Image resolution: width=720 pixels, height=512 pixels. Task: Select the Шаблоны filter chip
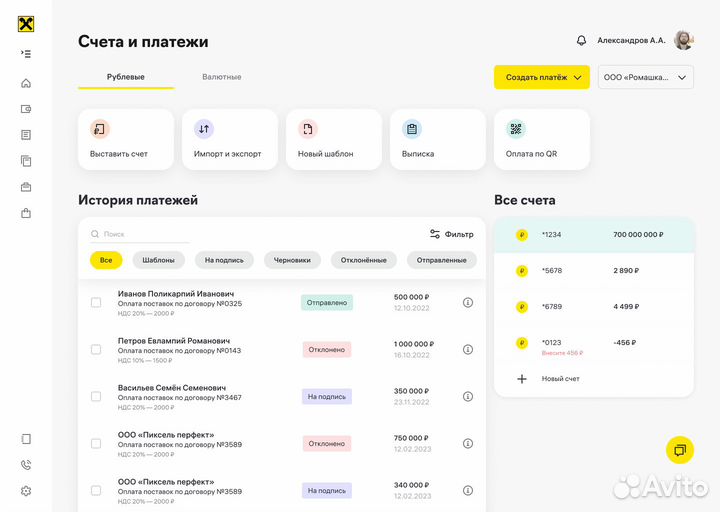click(158, 260)
